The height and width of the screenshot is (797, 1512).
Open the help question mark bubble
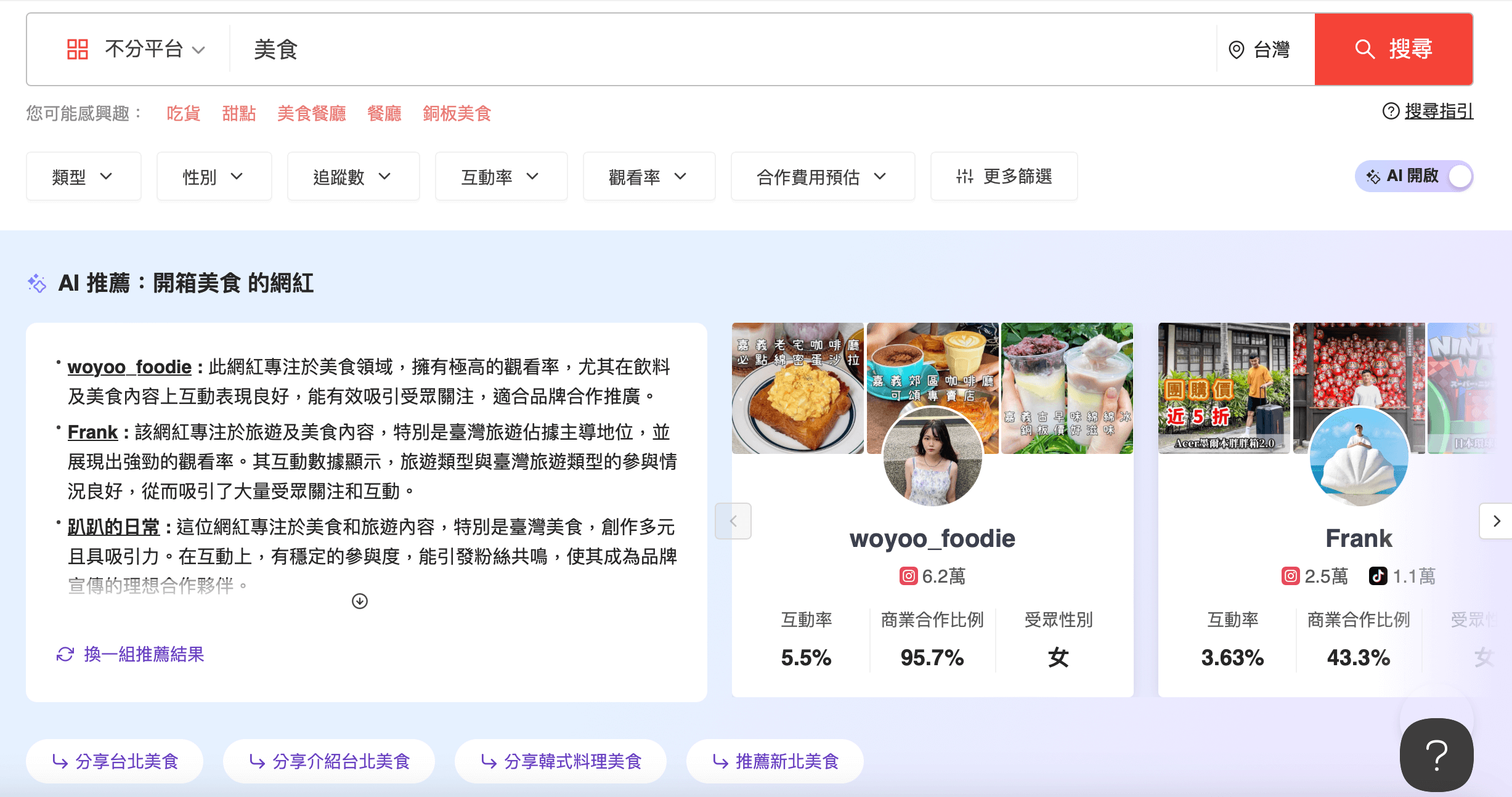point(1437,755)
